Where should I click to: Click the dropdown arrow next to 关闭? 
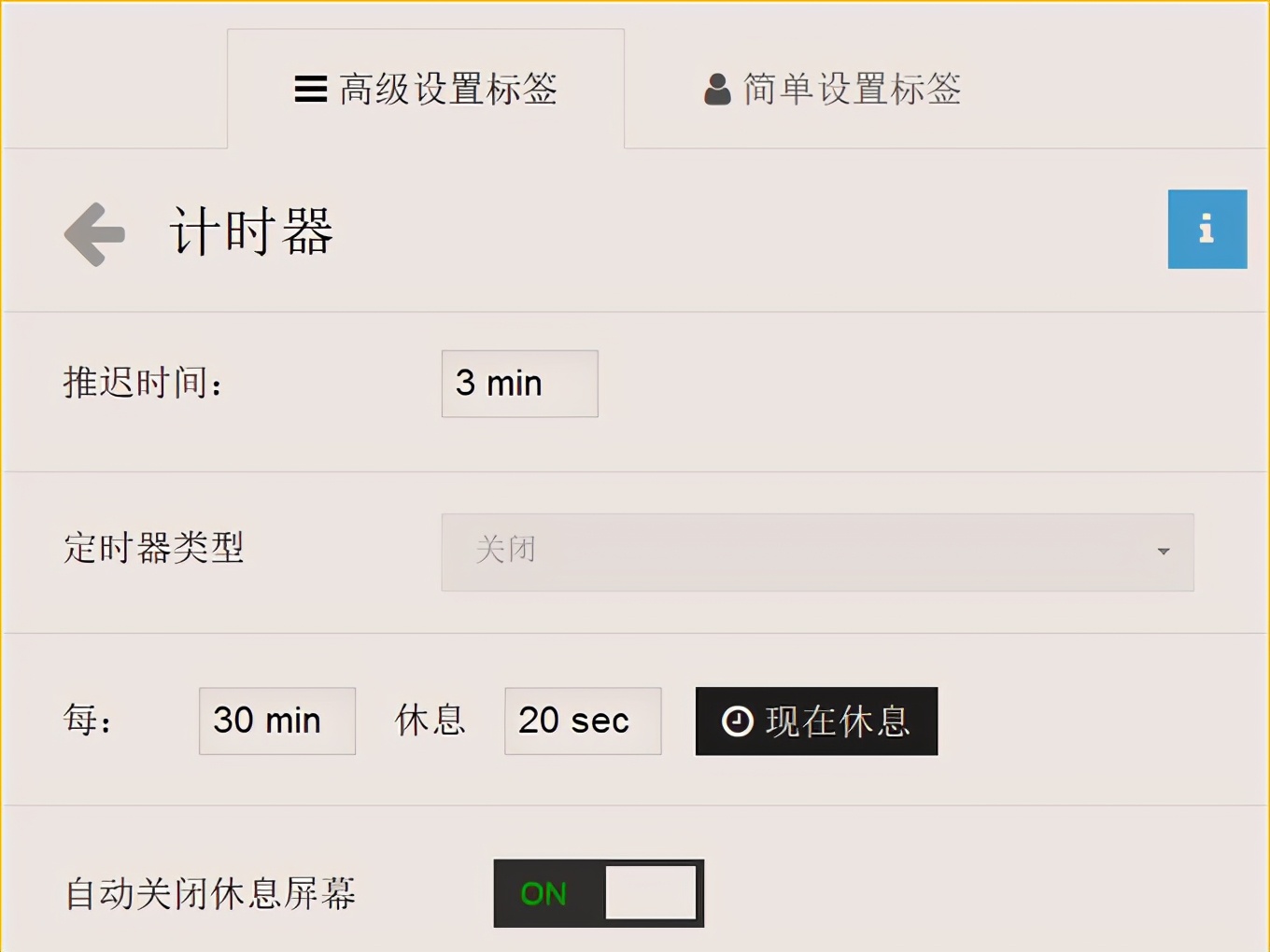pos(1163,552)
